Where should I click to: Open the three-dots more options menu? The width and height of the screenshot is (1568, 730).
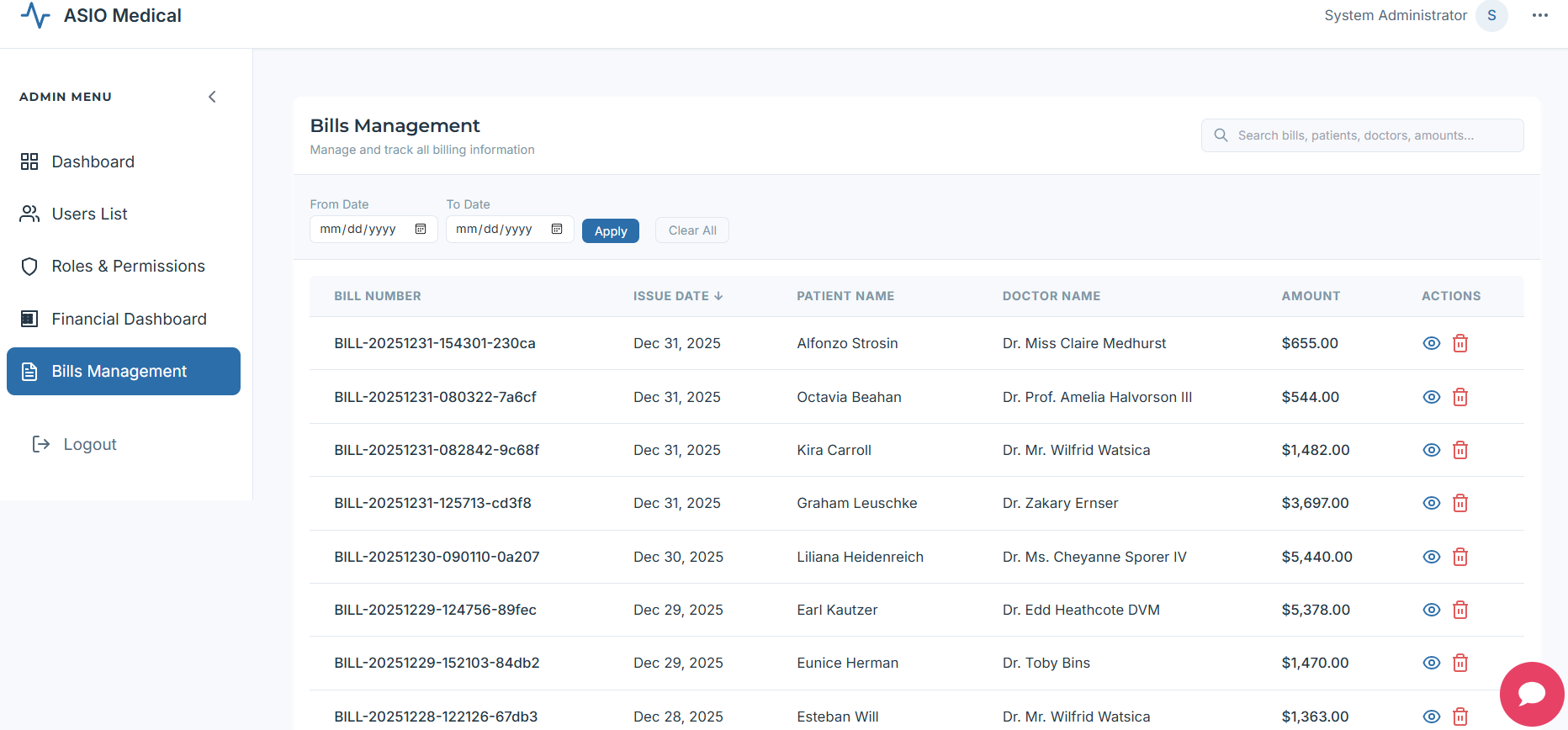point(1539,16)
